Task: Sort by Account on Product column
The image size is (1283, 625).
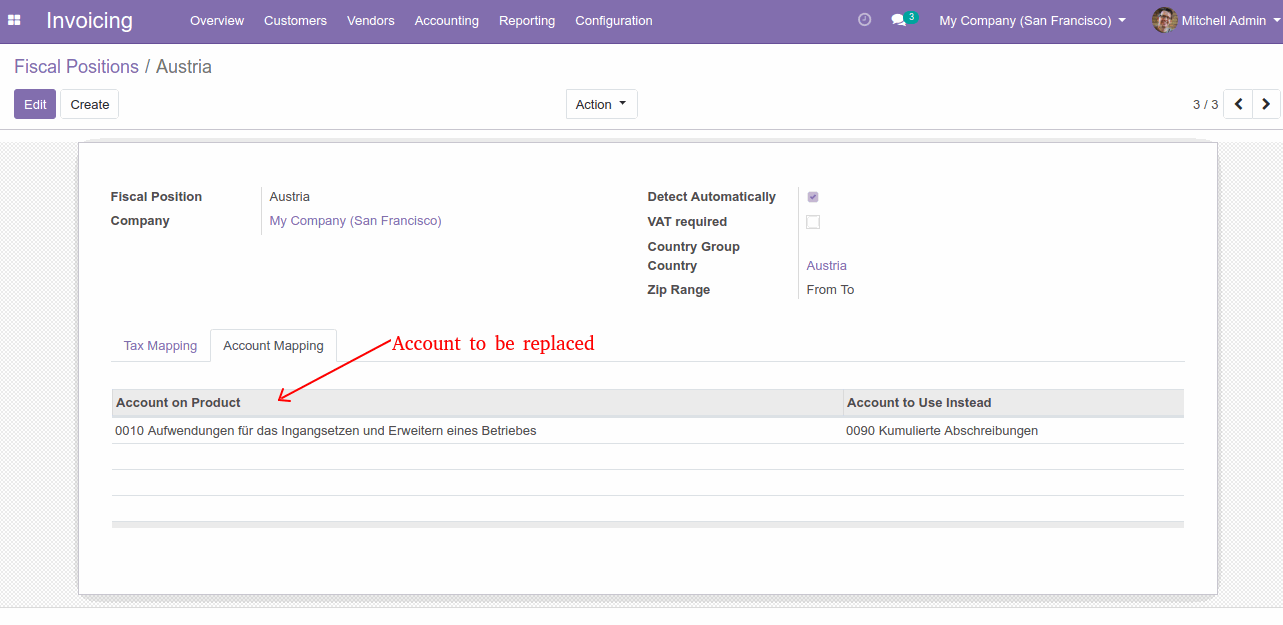Action: click(477, 403)
